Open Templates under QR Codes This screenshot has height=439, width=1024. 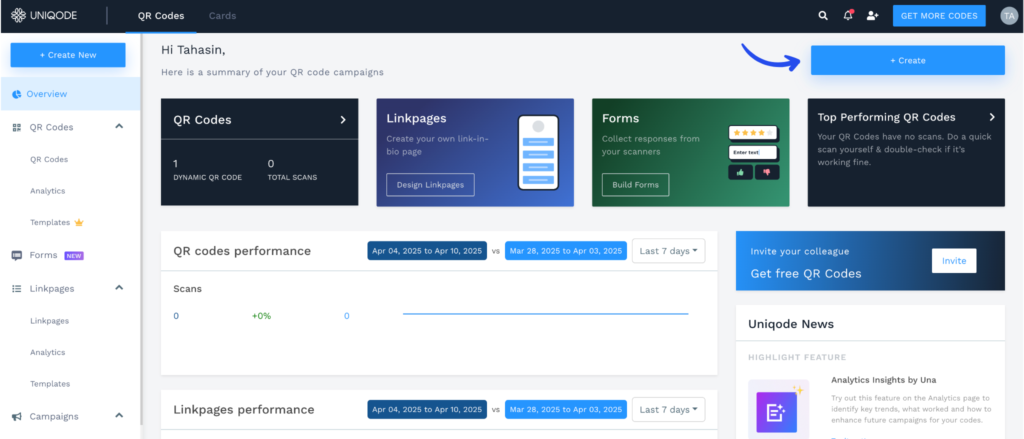coord(50,223)
